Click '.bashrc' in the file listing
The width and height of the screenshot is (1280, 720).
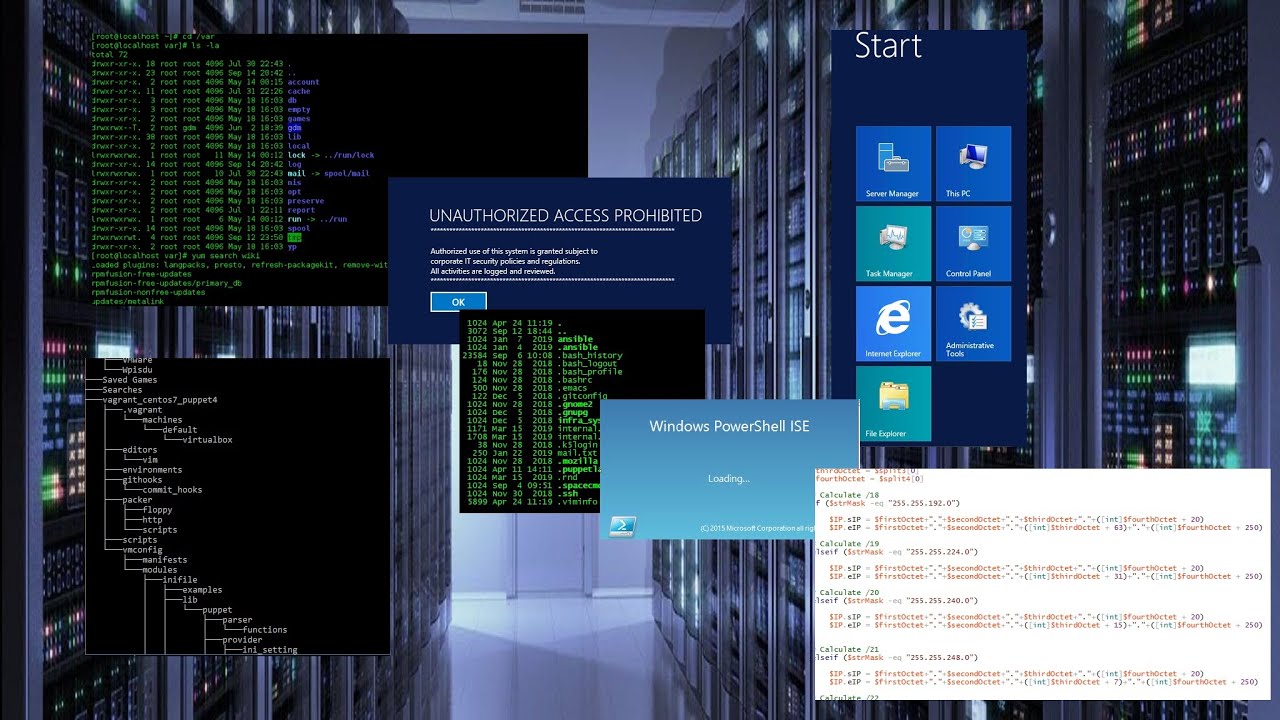pyautogui.click(x=573, y=380)
